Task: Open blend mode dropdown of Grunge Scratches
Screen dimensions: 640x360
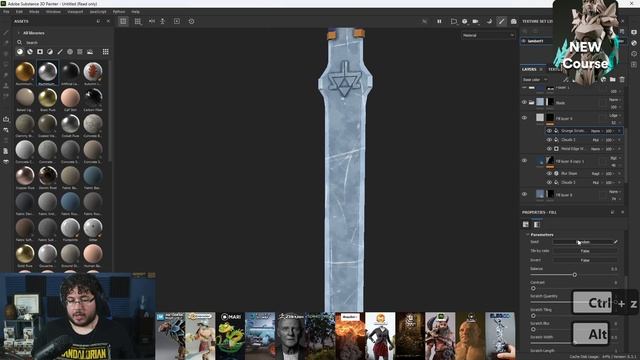Action: (x=596, y=131)
